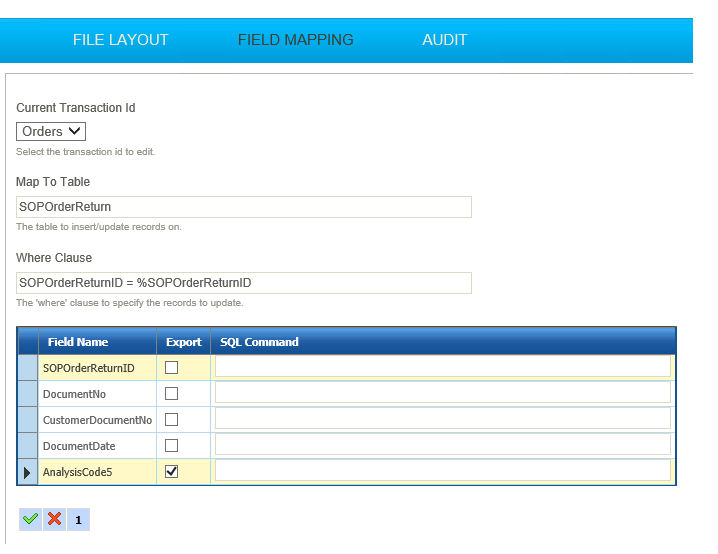Image resolution: width=718 pixels, height=554 pixels.
Task: Click the Export column header
Action: (x=183, y=342)
